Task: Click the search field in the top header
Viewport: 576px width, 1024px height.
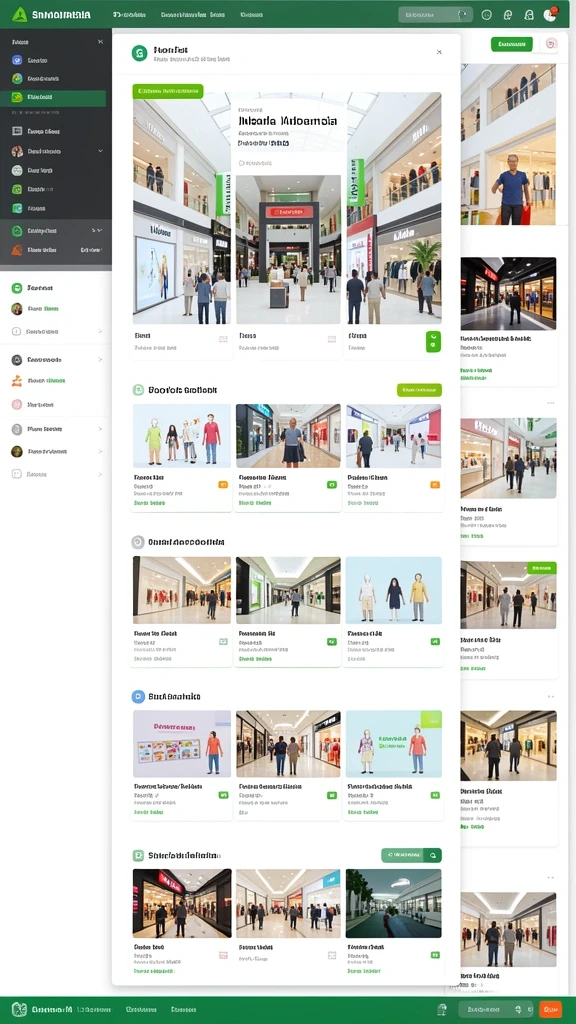Action: pyautogui.click(x=436, y=14)
